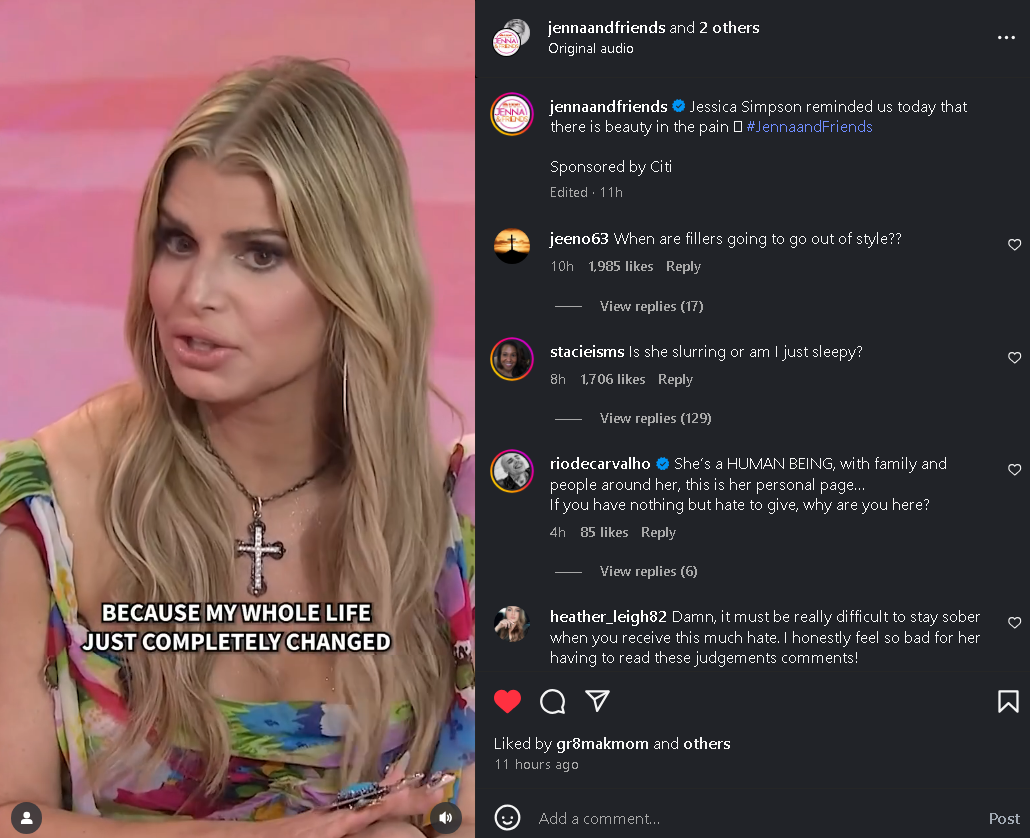
Task: Expand View replies (6)
Action: [648, 571]
